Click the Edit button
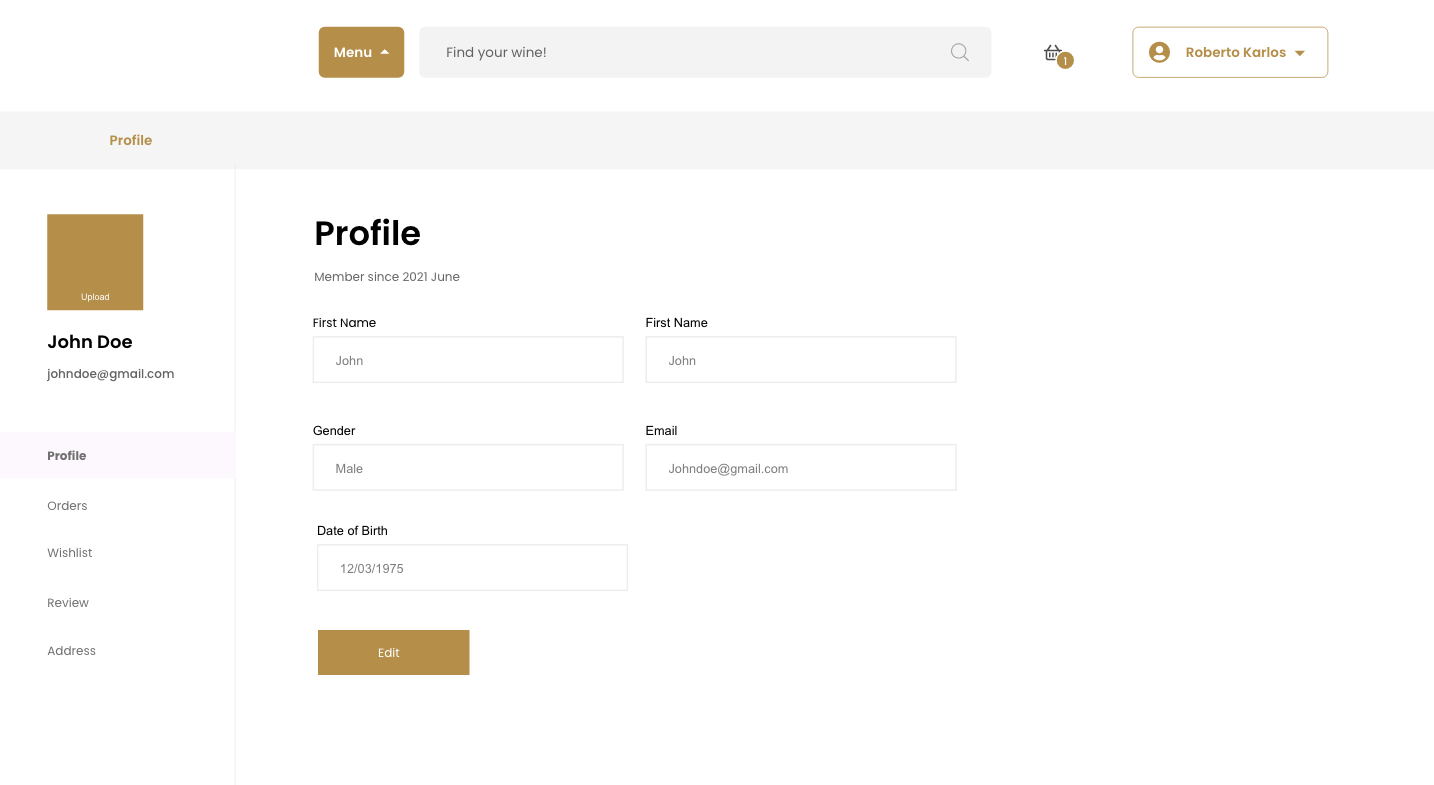The width and height of the screenshot is (1434, 785). point(393,652)
